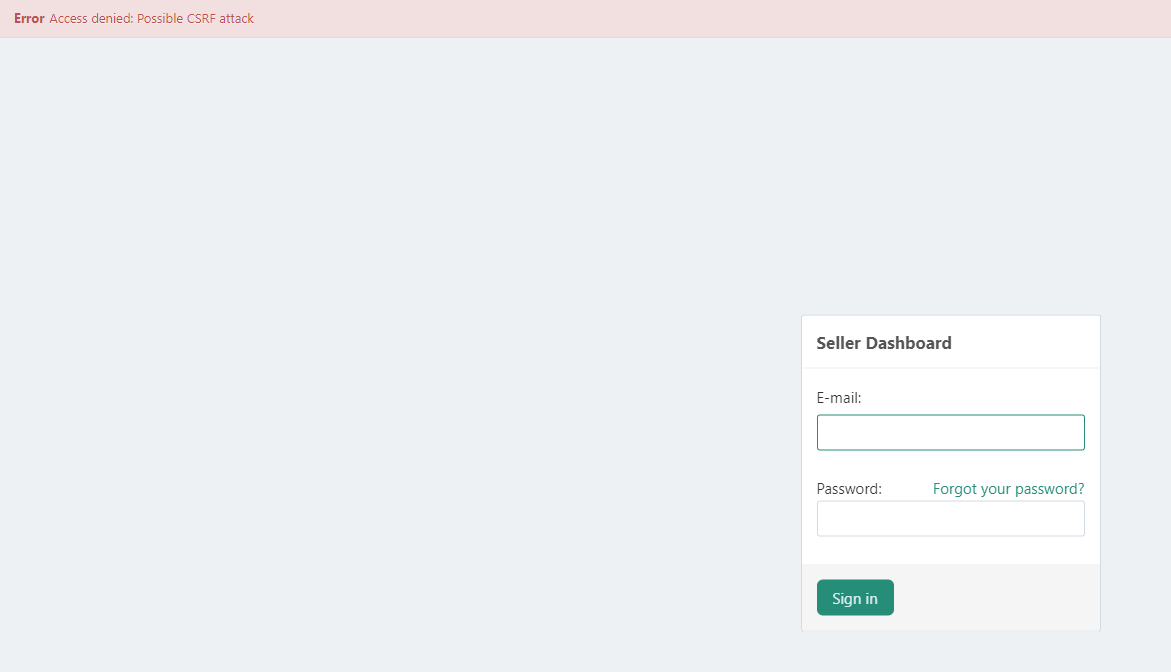Click gray footer area beside Sign in
Screen dimensions: 1171x672
[1000, 598]
